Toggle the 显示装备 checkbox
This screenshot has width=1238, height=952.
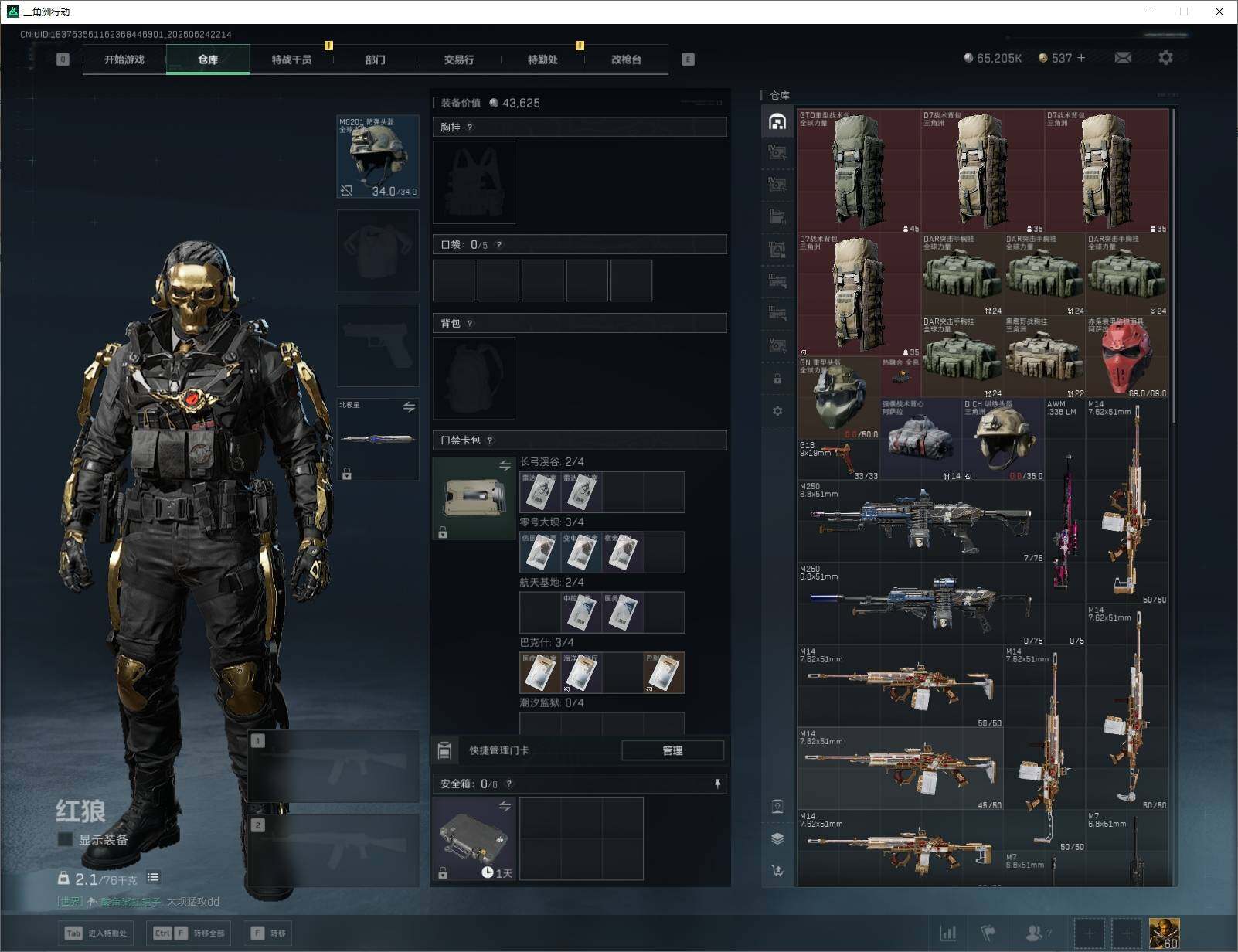pyautogui.click(x=66, y=839)
